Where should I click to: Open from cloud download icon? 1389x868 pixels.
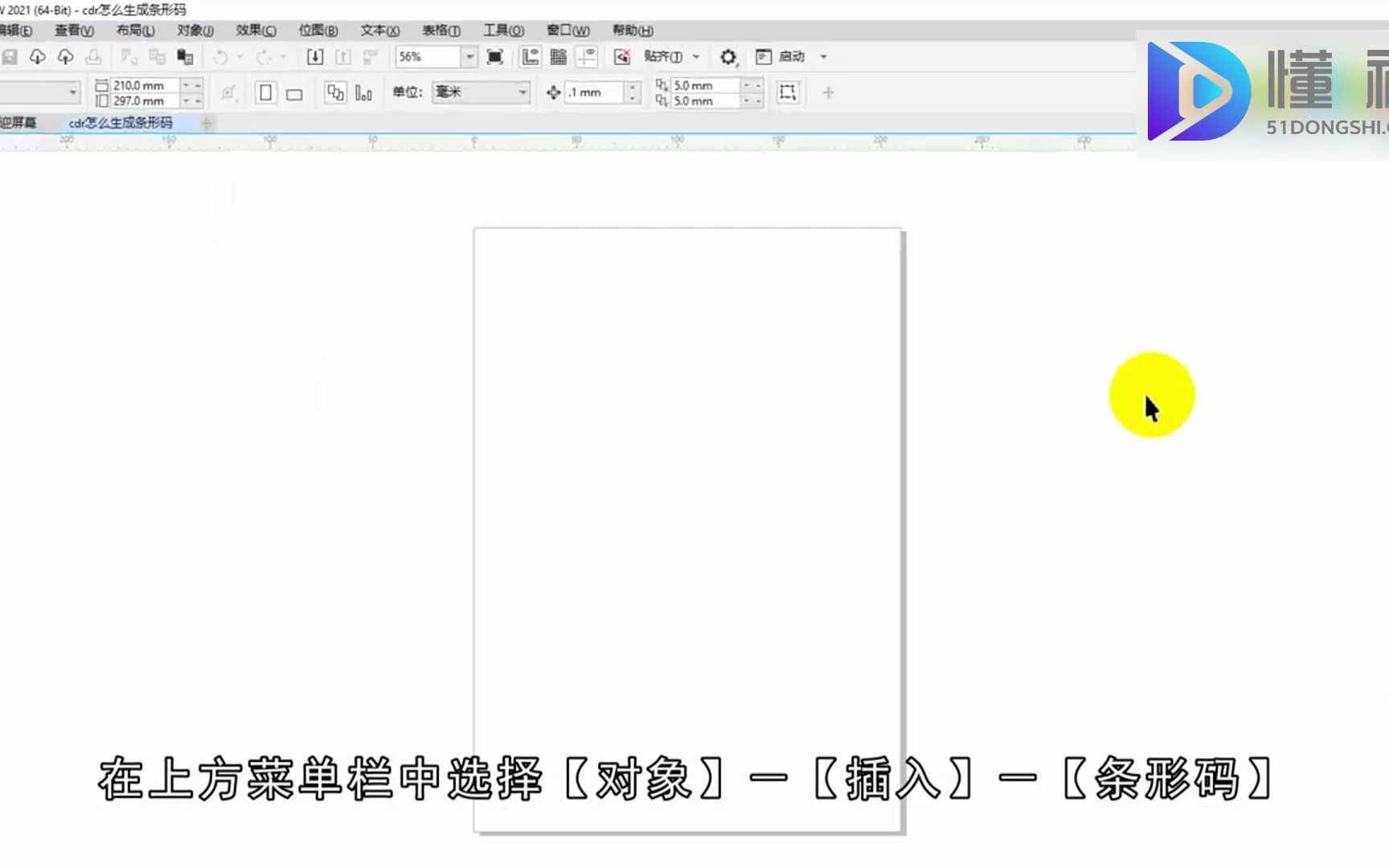37,57
